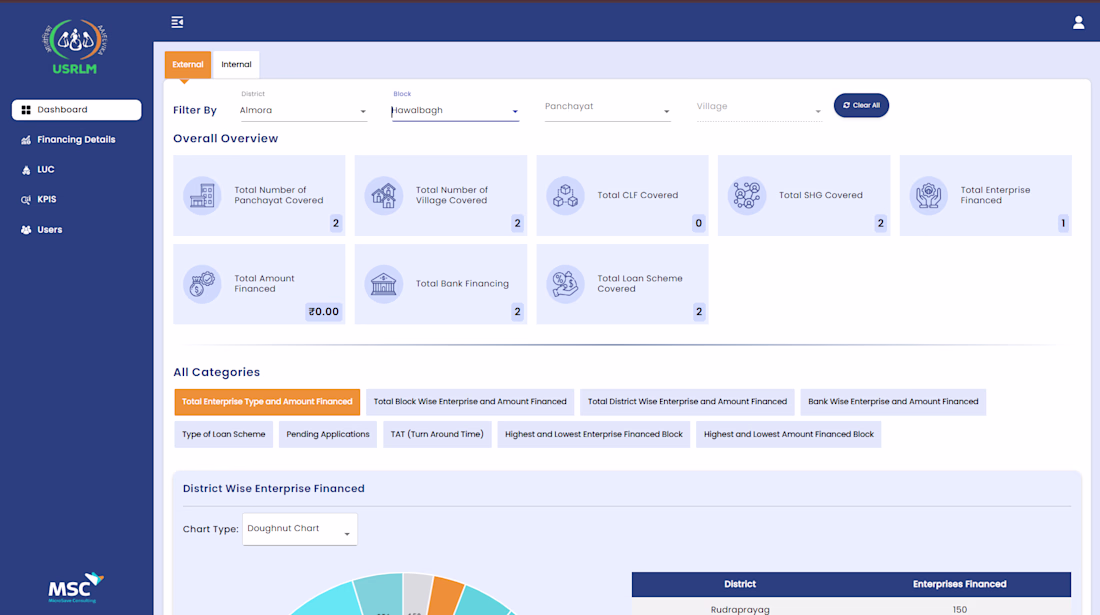Click the MSC MicroSave Consulting logo
Screen dimensions: 1100x615
tap(75, 588)
